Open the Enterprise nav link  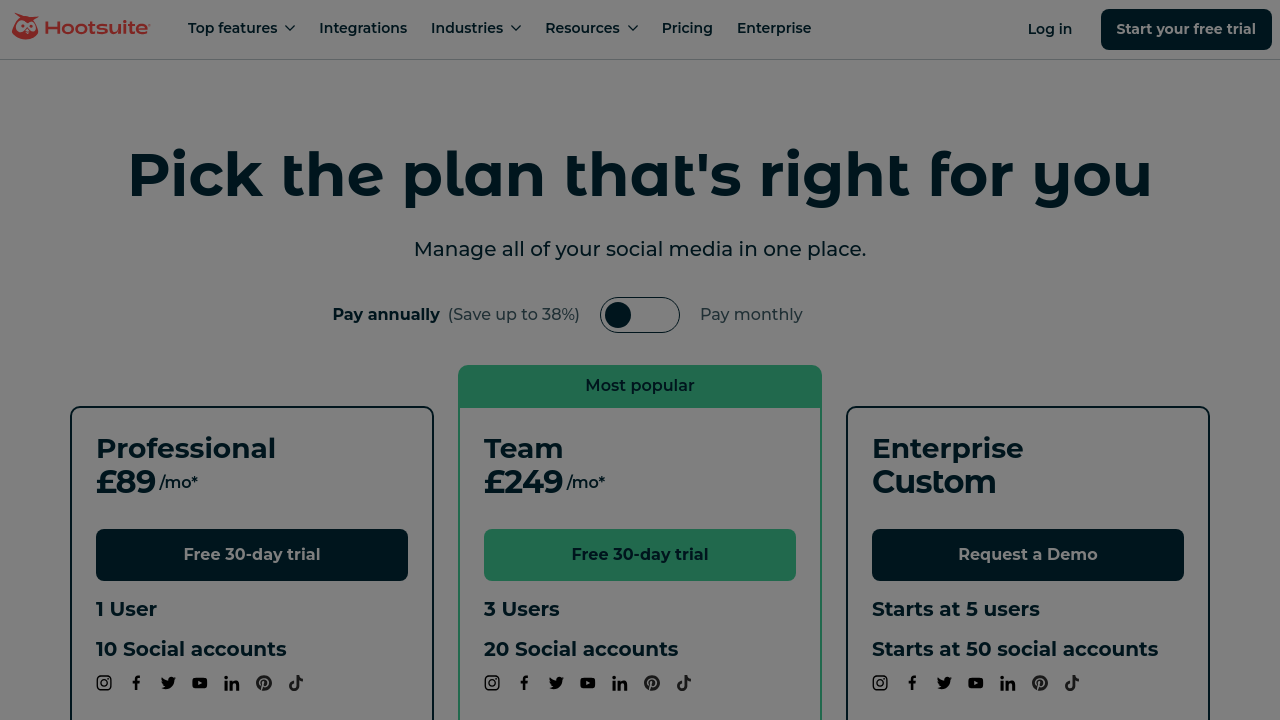(x=774, y=28)
